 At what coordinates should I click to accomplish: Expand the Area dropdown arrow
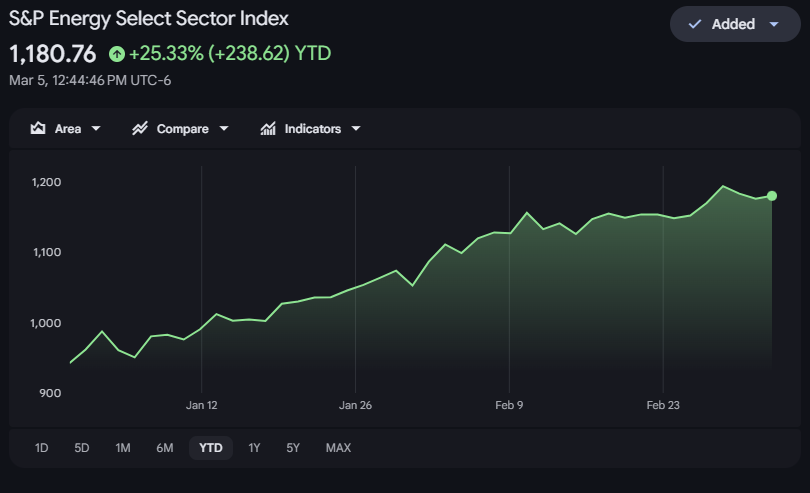pos(96,129)
